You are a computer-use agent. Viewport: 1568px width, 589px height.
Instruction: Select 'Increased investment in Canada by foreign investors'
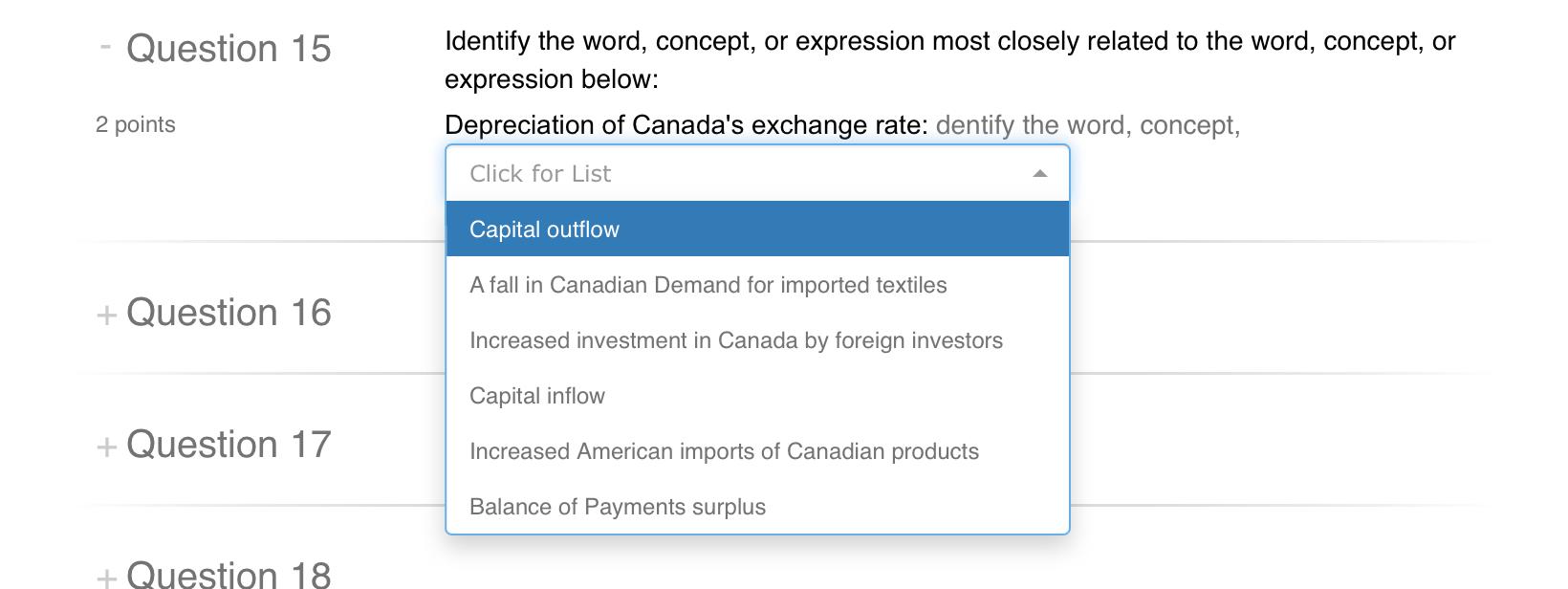736,340
